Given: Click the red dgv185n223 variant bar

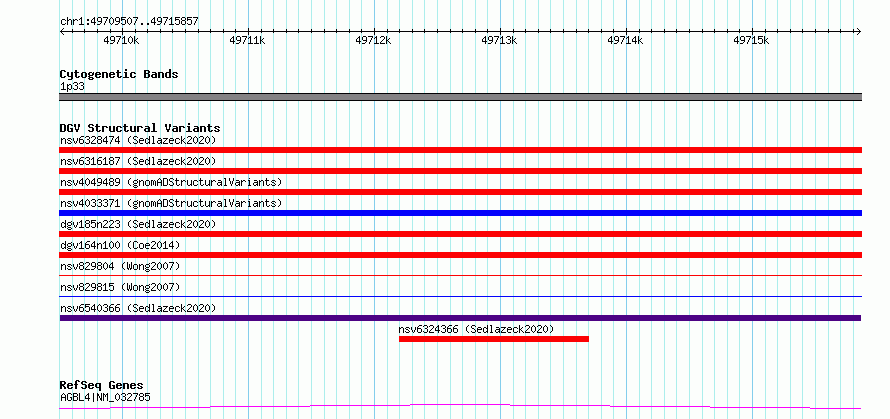Looking at the screenshot, I should [460, 234].
